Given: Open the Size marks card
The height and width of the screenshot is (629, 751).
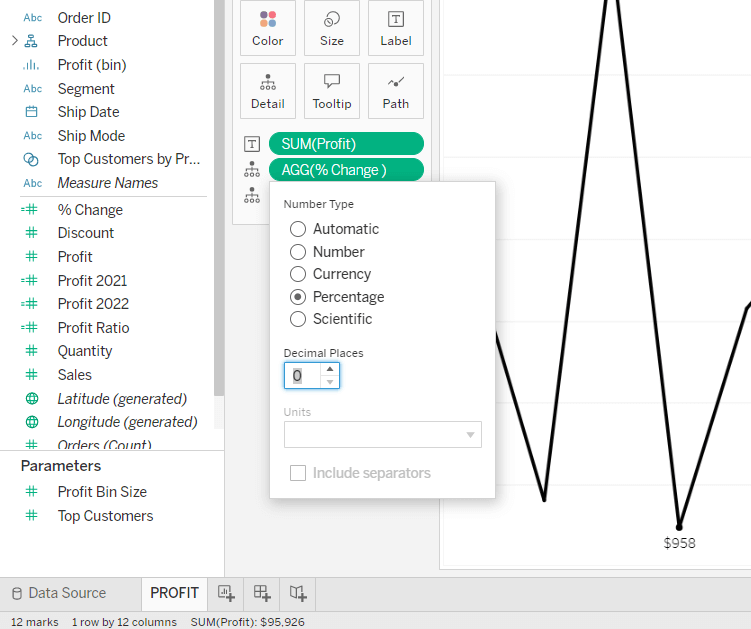Looking at the screenshot, I should point(332,28).
